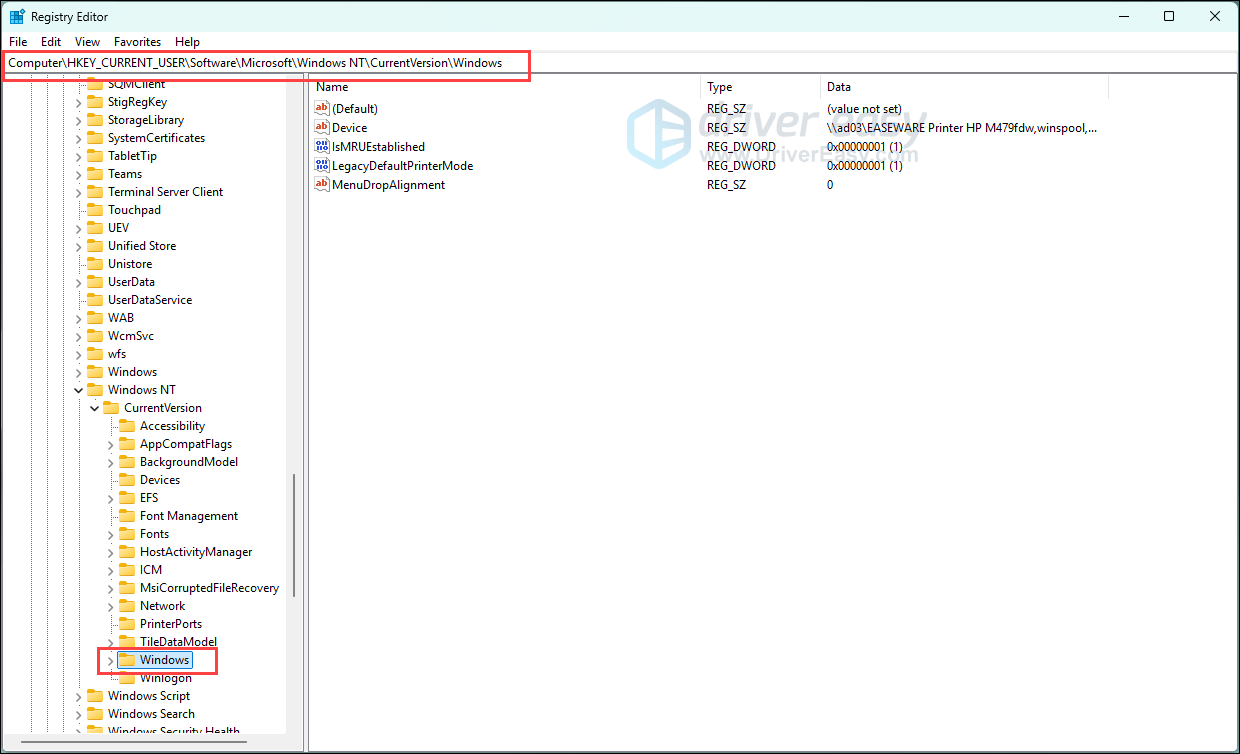Click the Device value's printer data text
The height and width of the screenshot is (754, 1240).
961,127
